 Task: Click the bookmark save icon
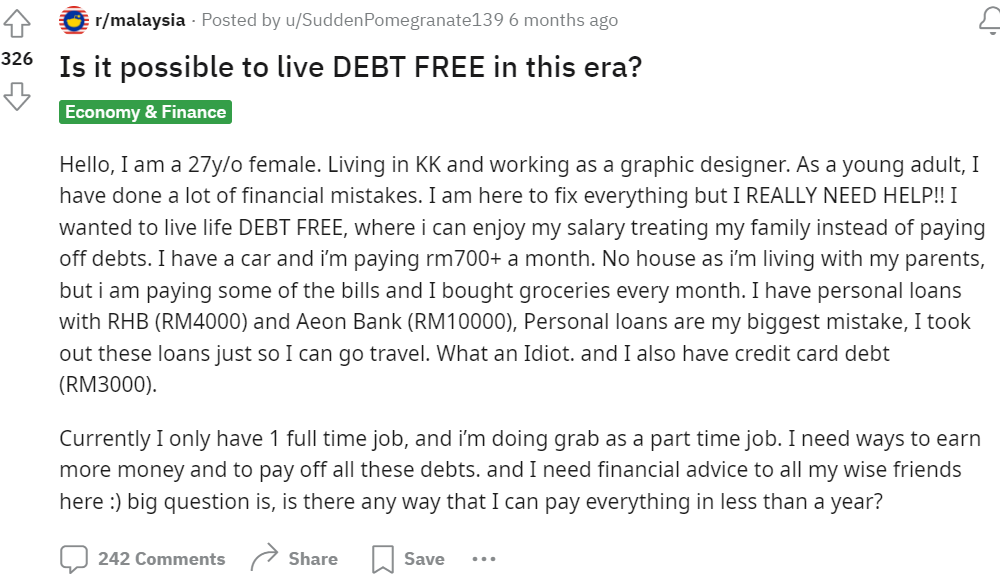pyautogui.click(x=383, y=559)
